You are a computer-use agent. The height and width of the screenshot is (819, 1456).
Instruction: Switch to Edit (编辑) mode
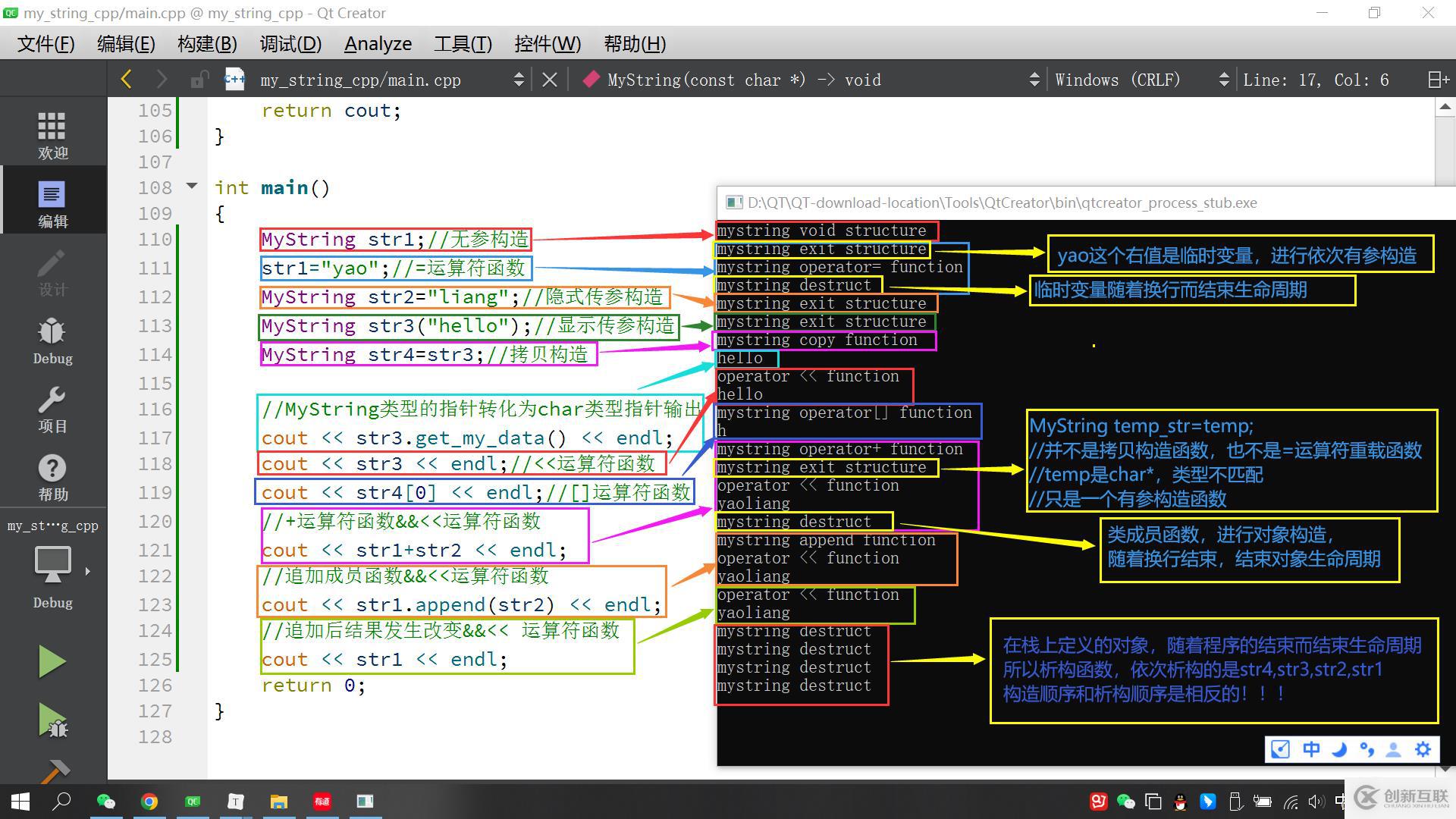click(52, 203)
